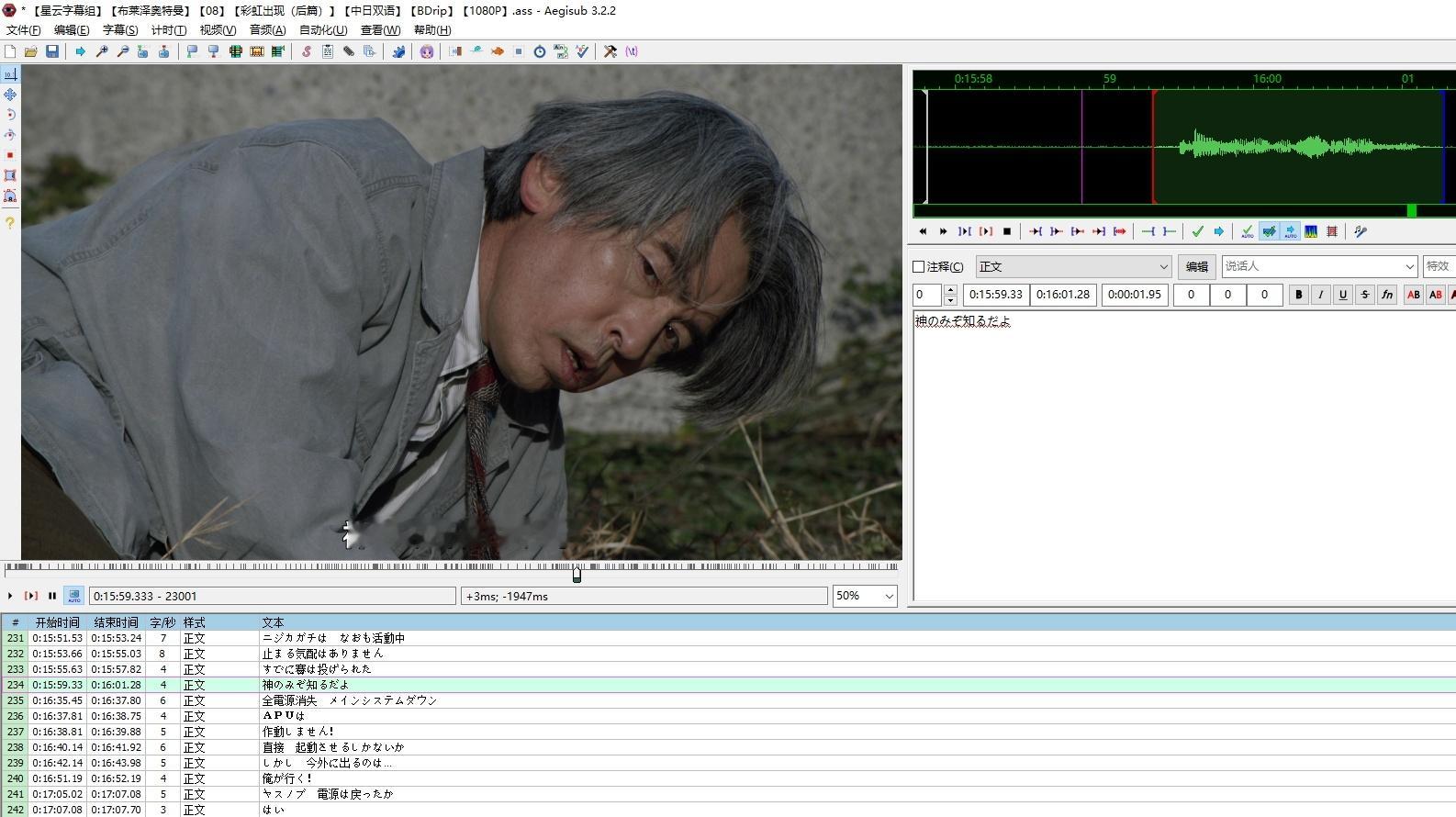Open Shift Times clock icon
Screen dimensions: 1456x817
point(540,51)
